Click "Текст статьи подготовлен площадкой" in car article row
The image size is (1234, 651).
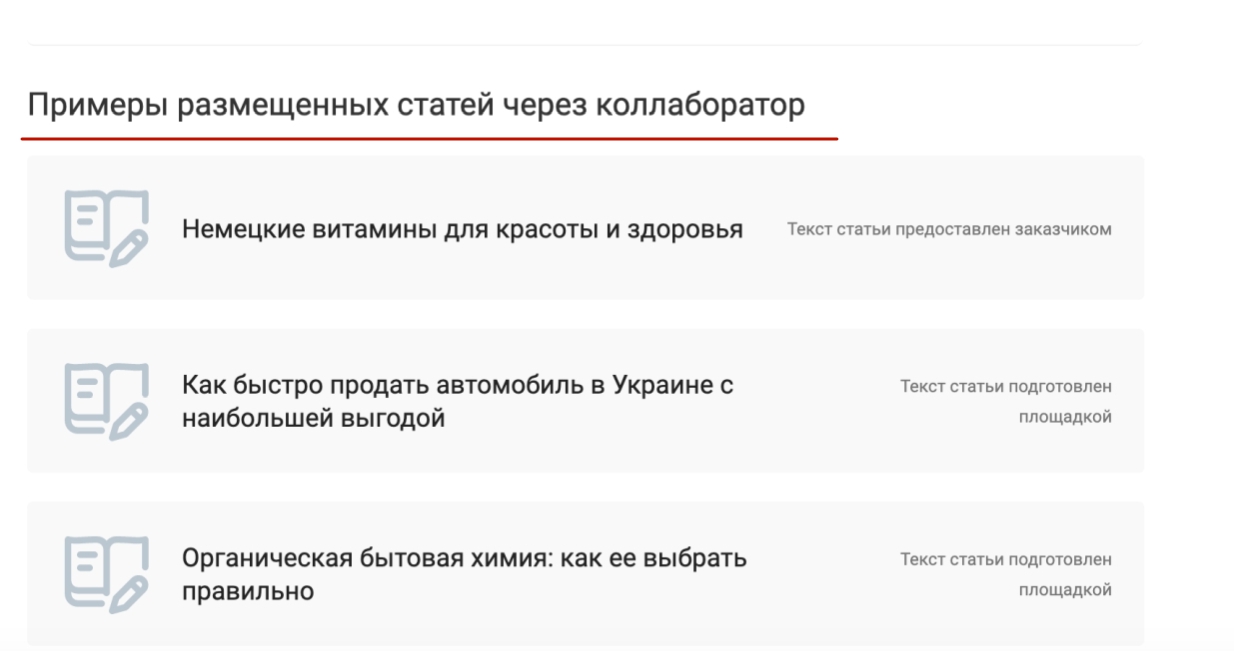tap(1006, 401)
